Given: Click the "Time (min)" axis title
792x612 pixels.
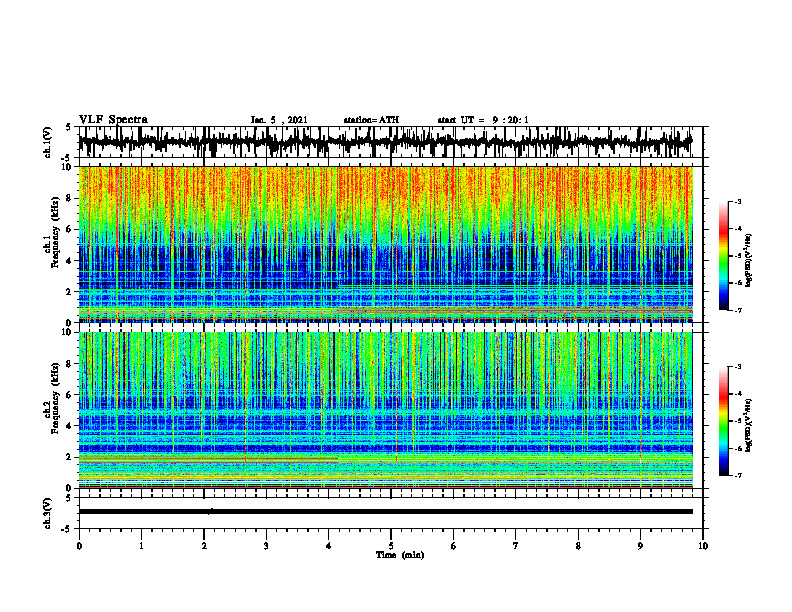Looking at the screenshot, I should point(400,555).
